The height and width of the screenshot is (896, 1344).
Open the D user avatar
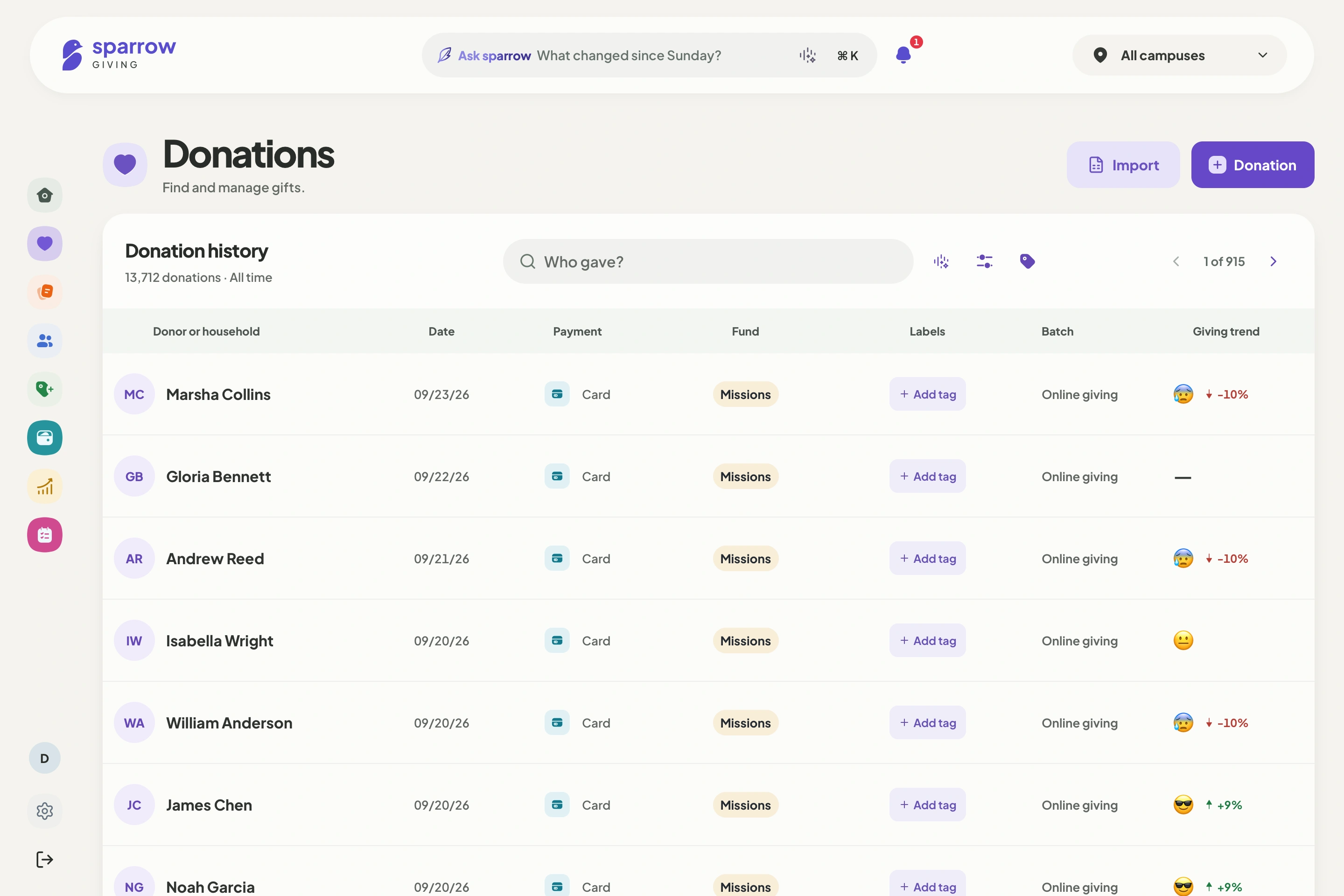coord(45,758)
